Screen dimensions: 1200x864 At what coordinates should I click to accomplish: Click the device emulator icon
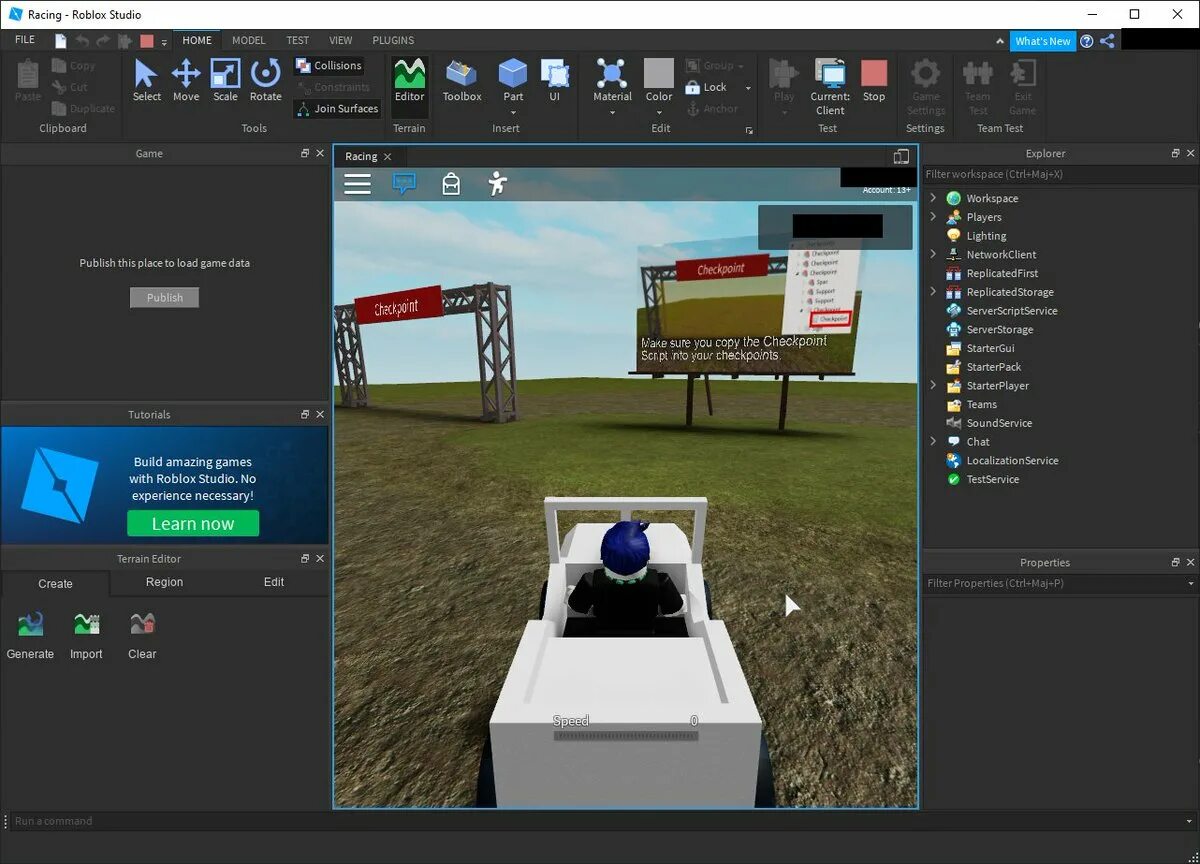pos(901,157)
